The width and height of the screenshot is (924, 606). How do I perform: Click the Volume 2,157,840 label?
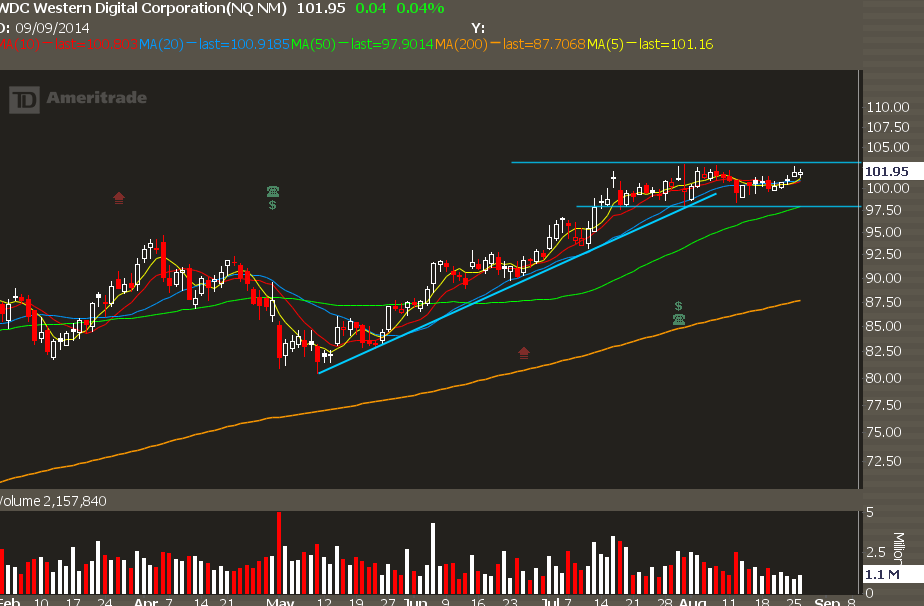(x=54, y=500)
